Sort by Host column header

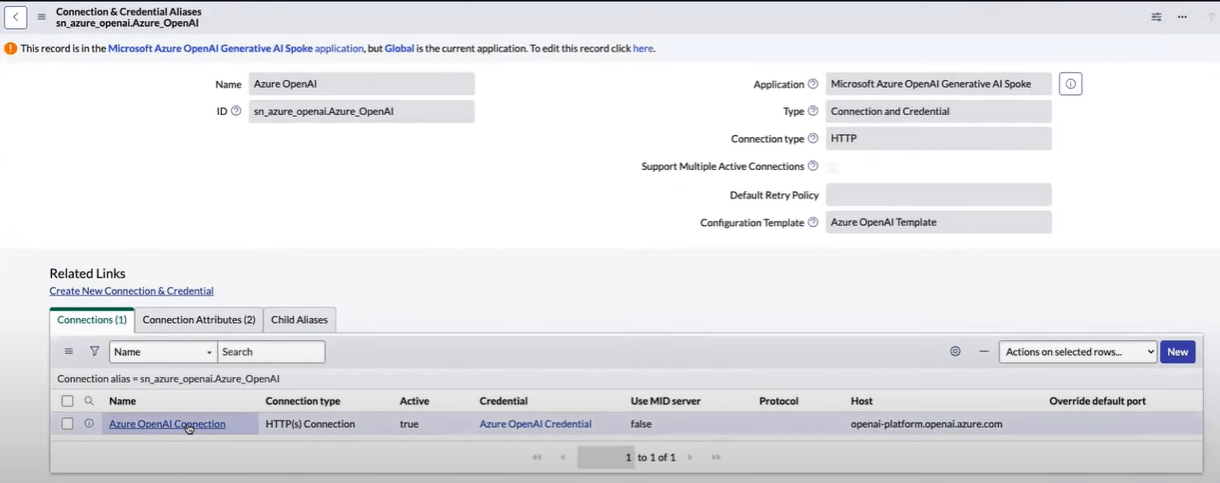click(x=862, y=401)
